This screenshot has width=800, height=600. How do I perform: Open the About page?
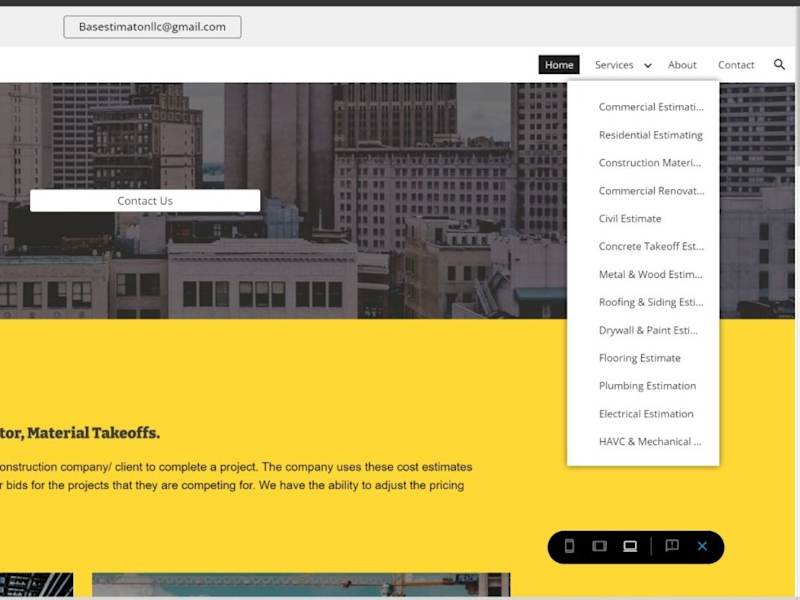(682, 65)
